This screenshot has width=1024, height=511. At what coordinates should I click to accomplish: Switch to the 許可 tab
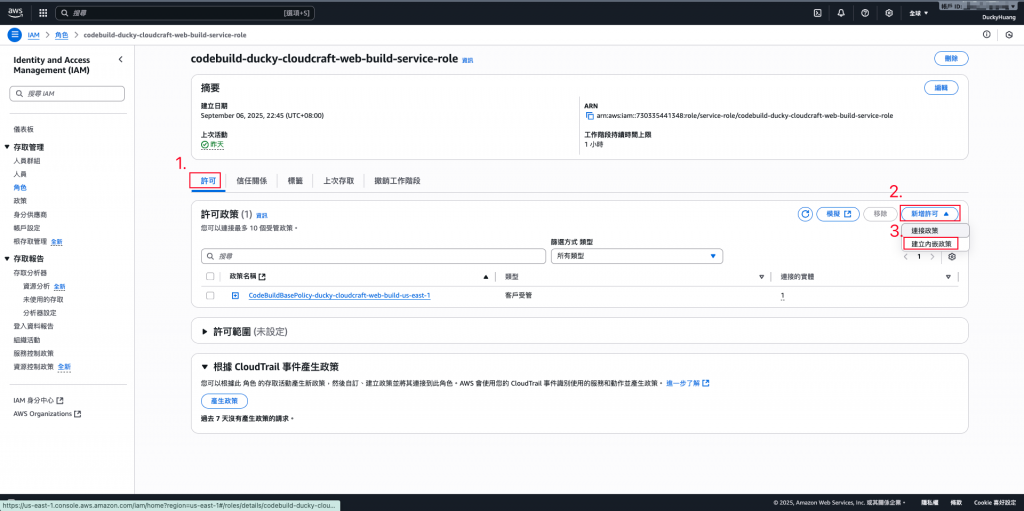click(x=208, y=181)
